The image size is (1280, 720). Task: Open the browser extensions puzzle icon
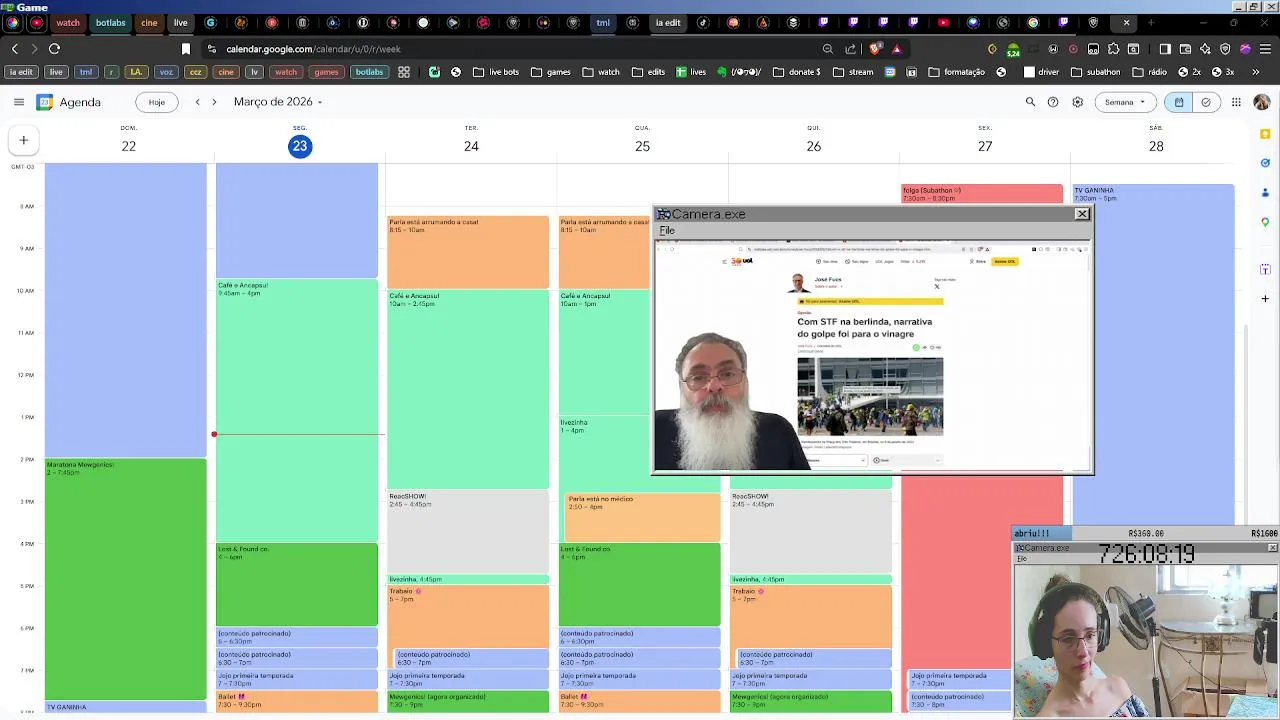[x=1114, y=48]
